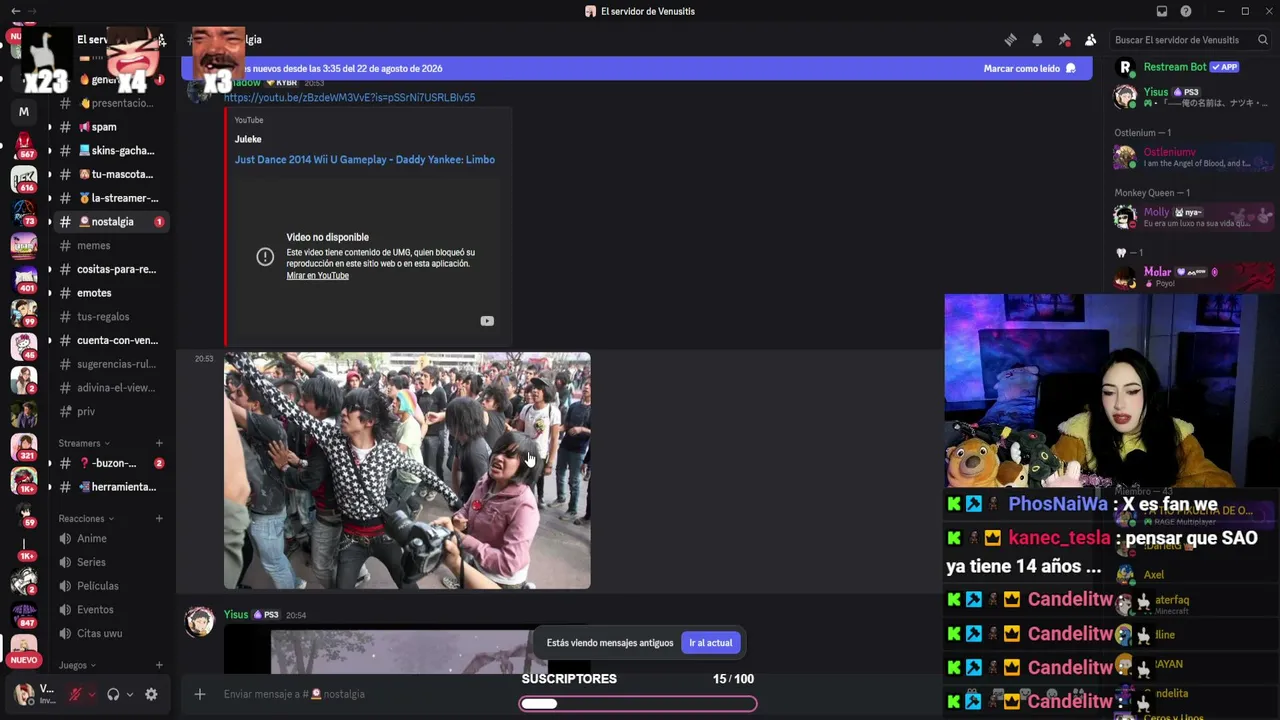Open the Help question mark icon
1280x720 pixels.
(1186, 11)
